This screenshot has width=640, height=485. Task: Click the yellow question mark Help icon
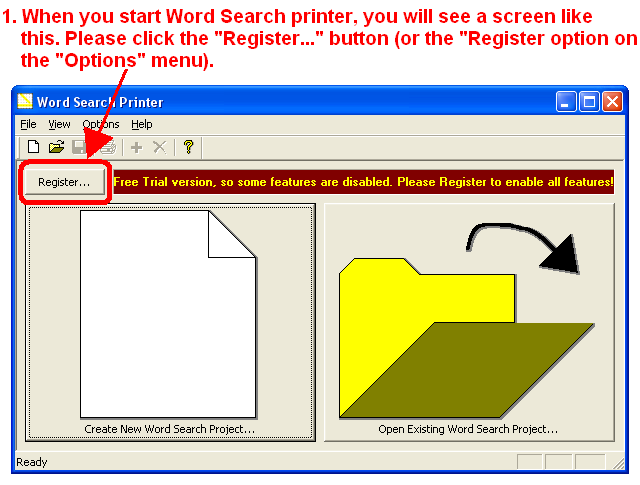click(x=188, y=147)
